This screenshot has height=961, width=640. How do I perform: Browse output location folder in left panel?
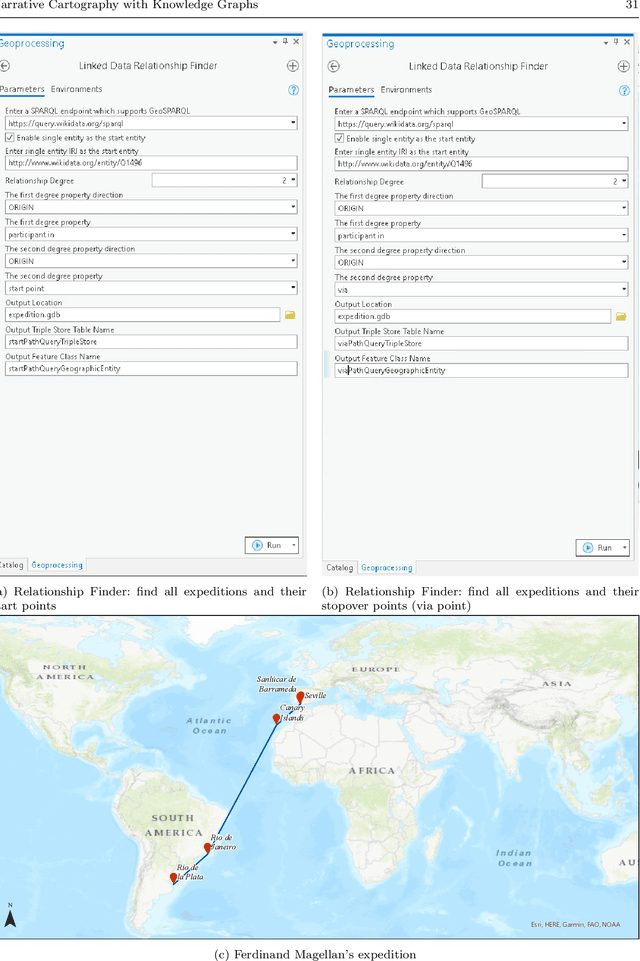point(290,314)
